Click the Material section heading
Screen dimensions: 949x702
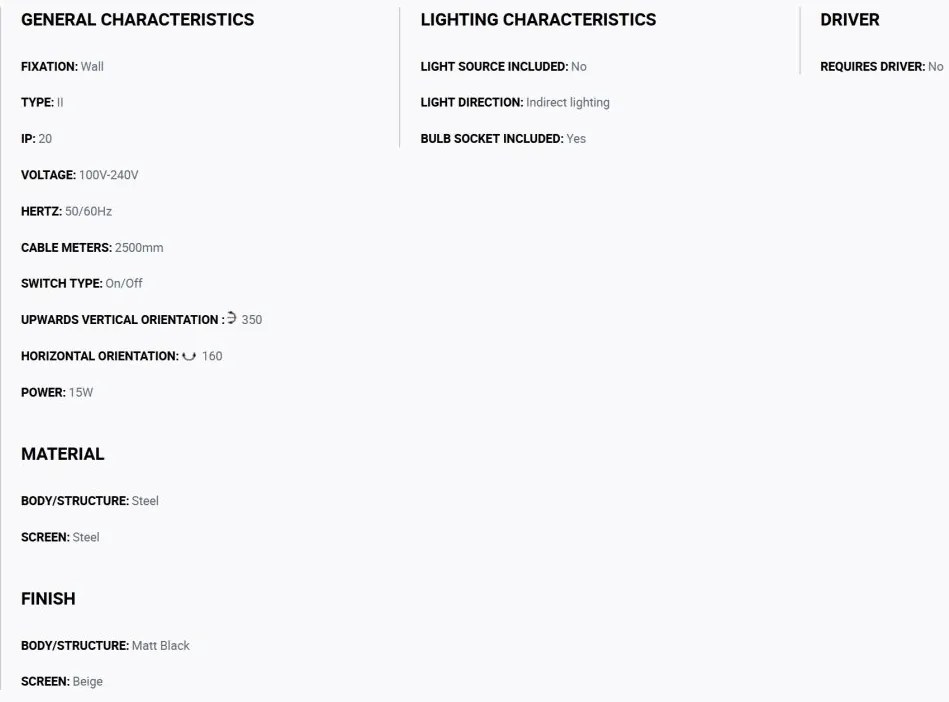[62, 454]
